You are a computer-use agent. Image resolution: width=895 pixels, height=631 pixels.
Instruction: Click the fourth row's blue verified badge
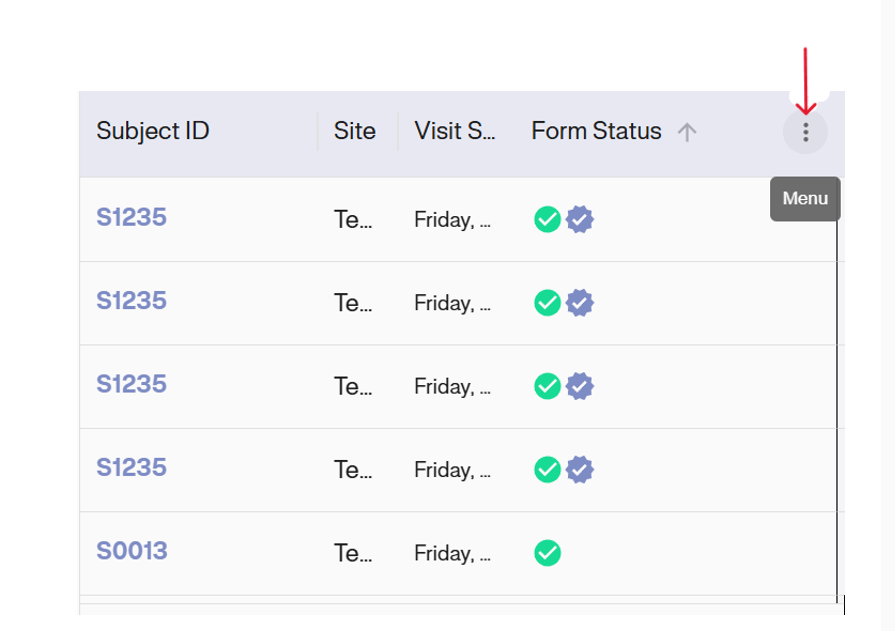pos(580,468)
